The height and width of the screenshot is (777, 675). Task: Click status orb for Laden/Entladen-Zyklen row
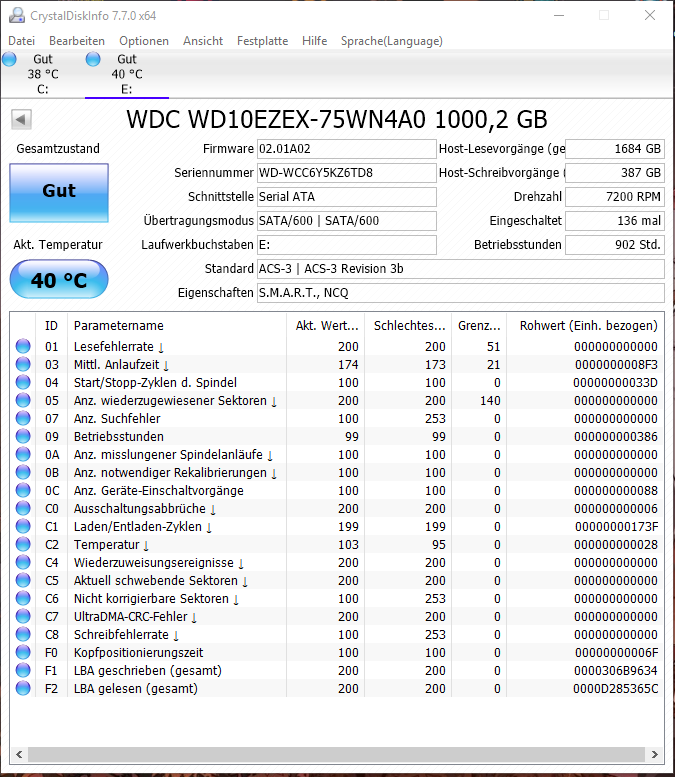[x=23, y=526]
